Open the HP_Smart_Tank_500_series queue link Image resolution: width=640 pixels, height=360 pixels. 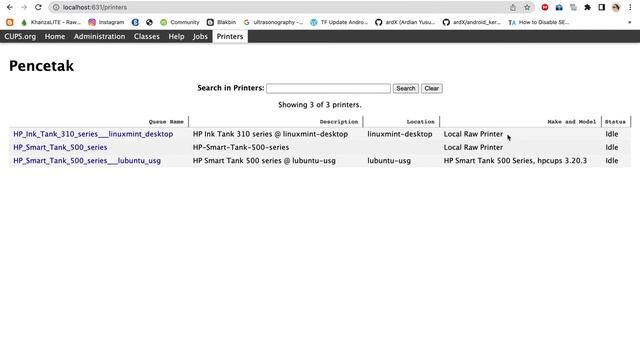60,147
